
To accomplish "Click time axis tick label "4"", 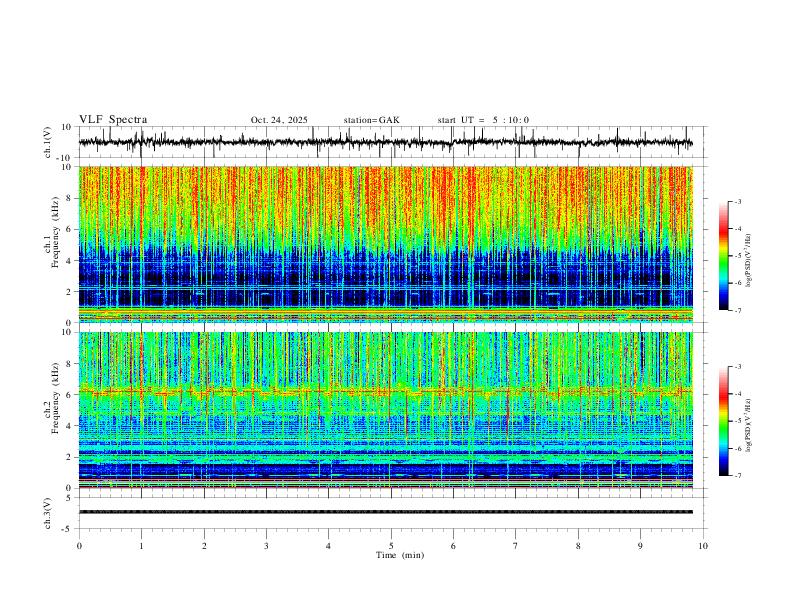I will [x=328, y=546].
